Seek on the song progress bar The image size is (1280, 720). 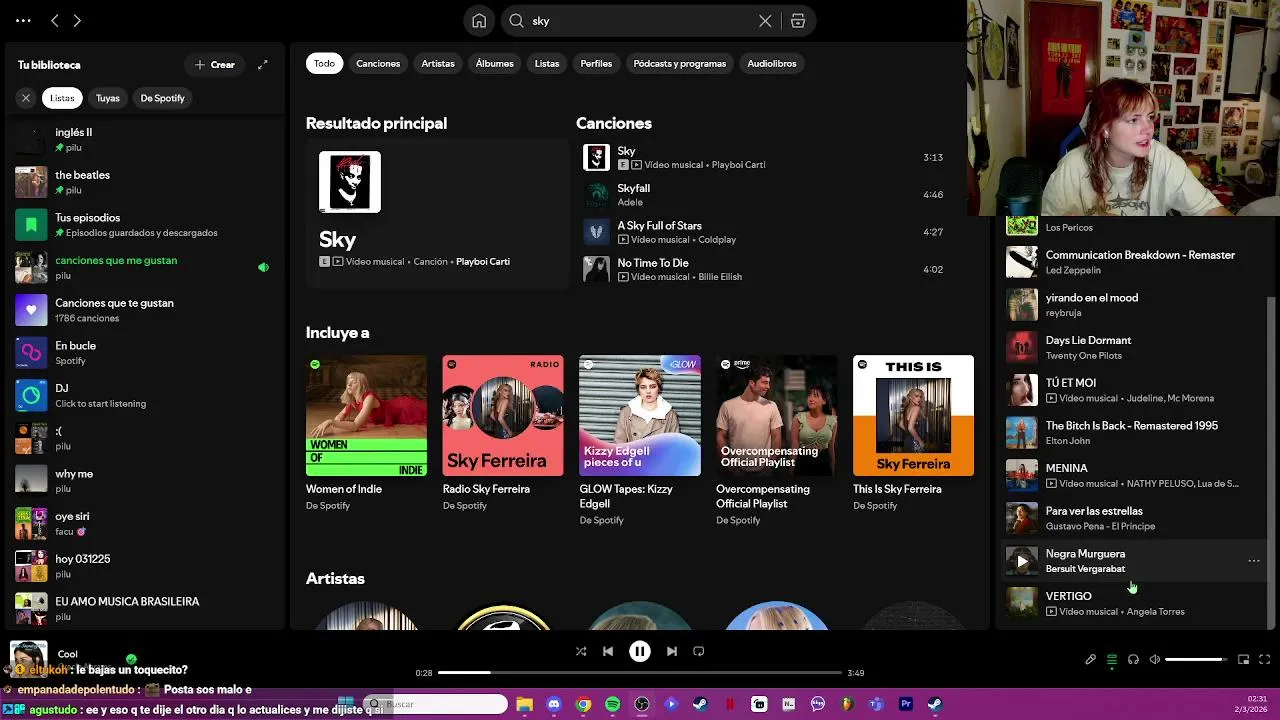coord(640,673)
